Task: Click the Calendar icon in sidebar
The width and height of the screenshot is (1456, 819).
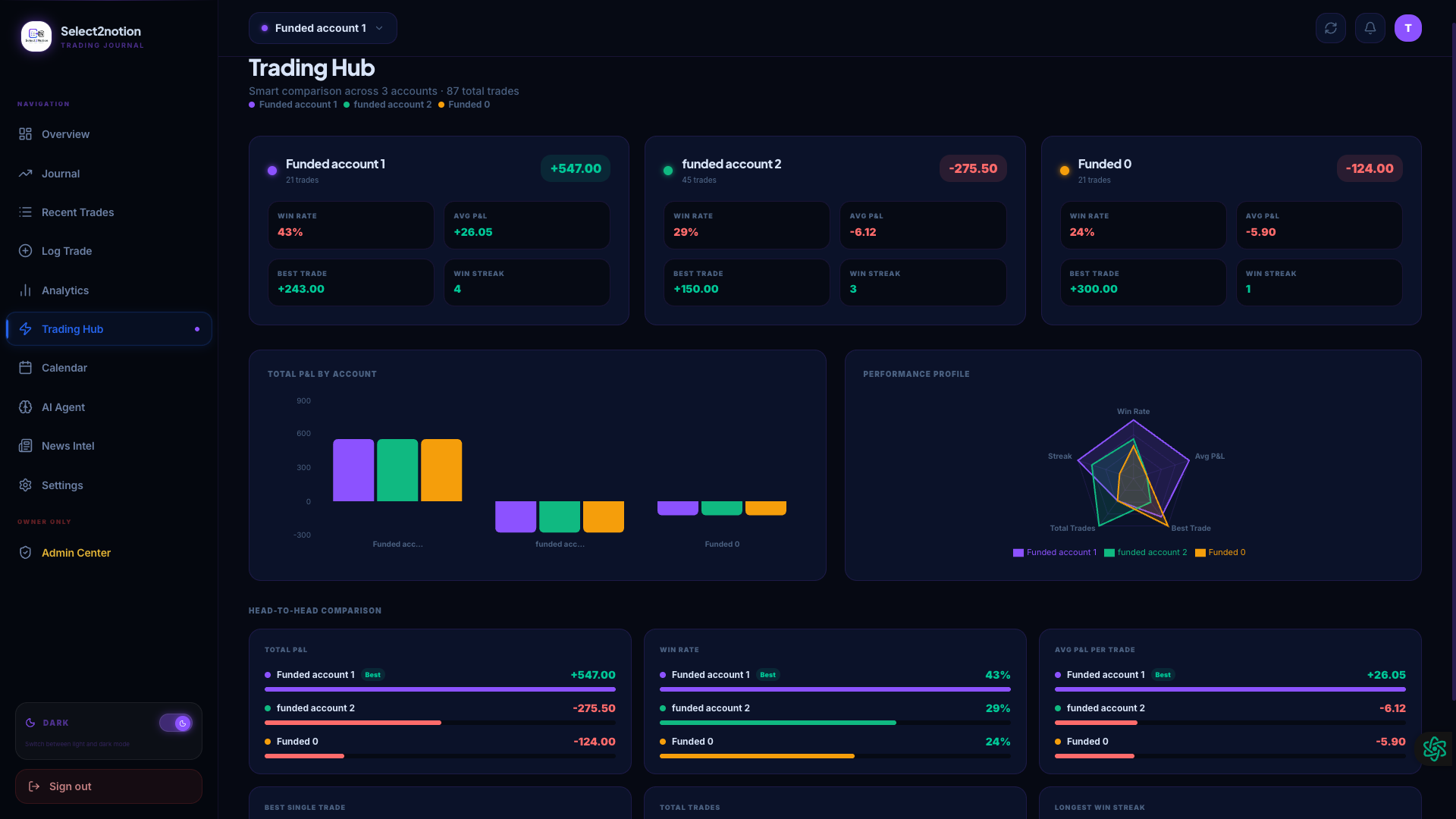Action: click(x=25, y=368)
